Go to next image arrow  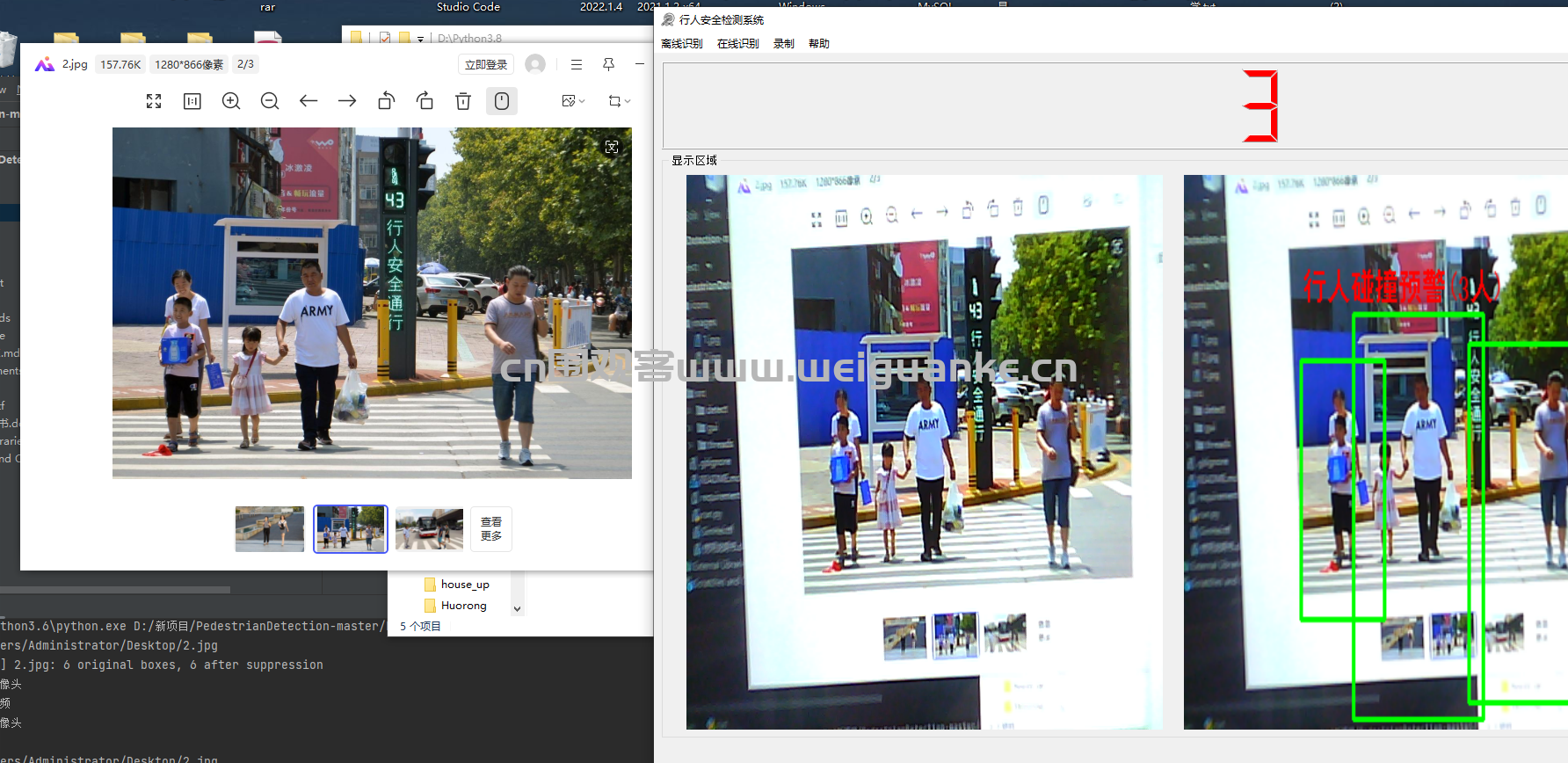(x=347, y=101)
